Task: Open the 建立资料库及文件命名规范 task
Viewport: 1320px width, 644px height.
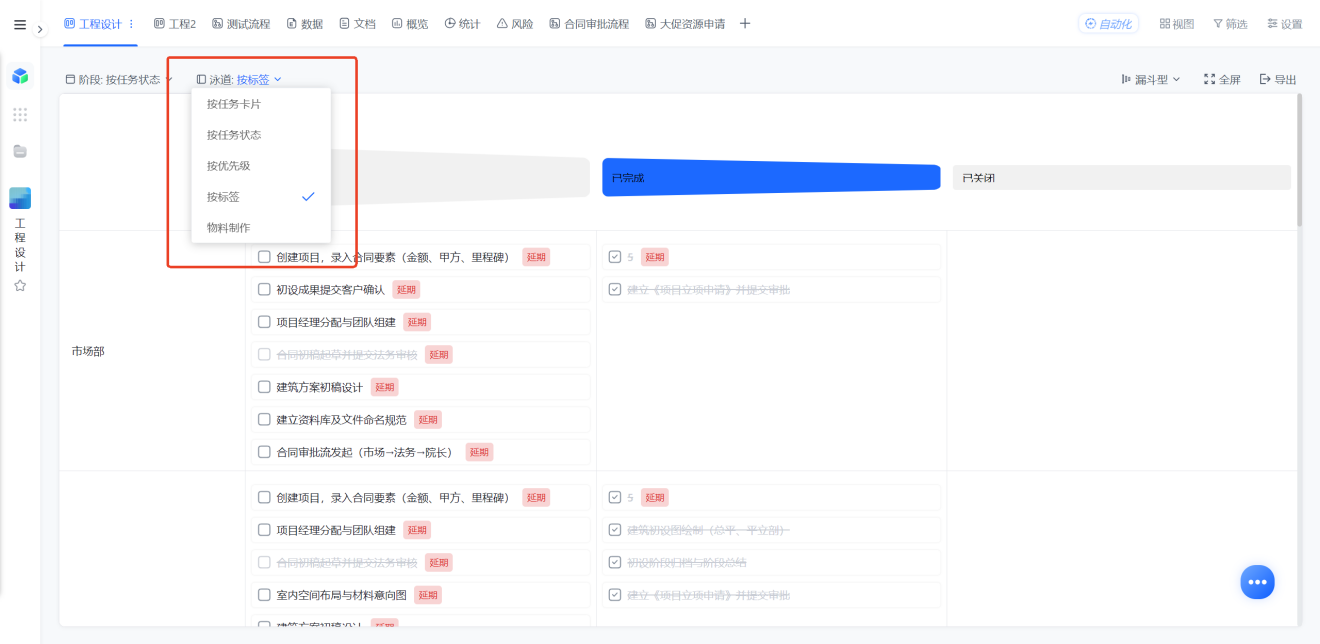Action: coord(421,420)
